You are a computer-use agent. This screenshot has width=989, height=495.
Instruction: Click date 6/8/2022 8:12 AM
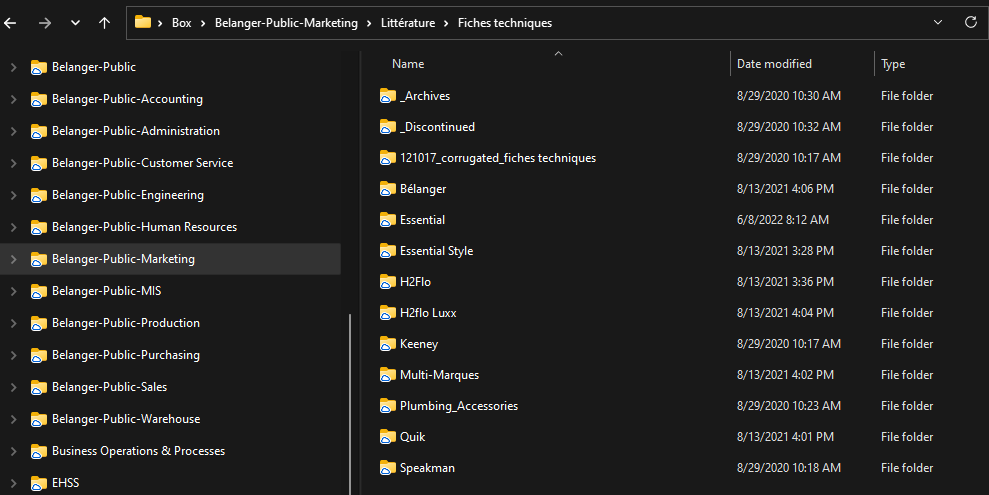(783, 220)
